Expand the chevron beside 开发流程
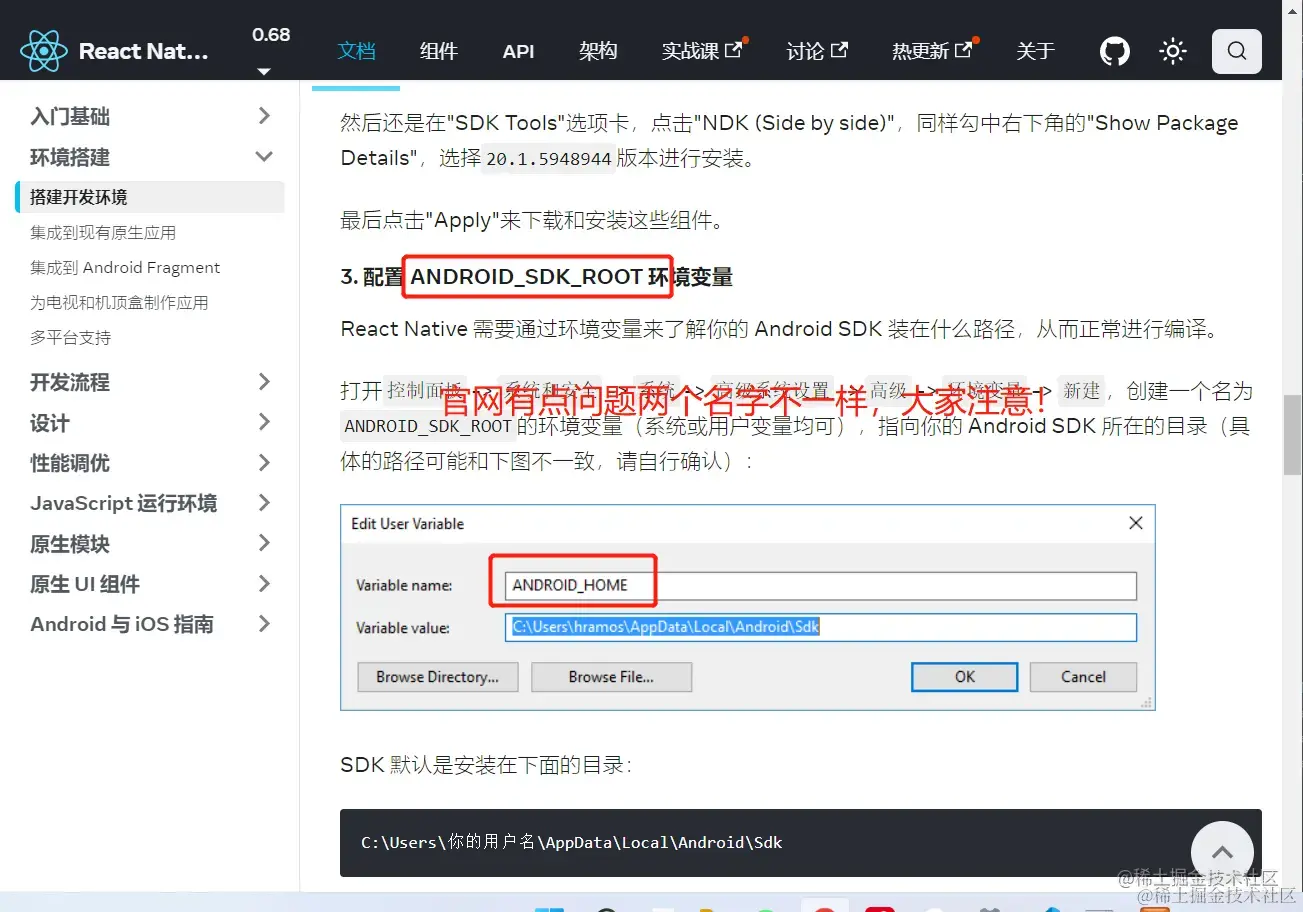 tap(264, 382)
